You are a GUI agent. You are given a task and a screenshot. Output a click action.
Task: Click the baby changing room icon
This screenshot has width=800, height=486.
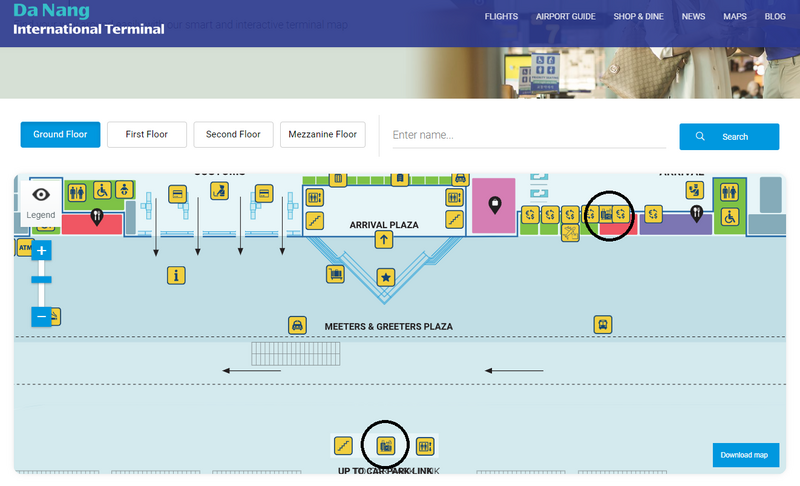coord(125,190)
